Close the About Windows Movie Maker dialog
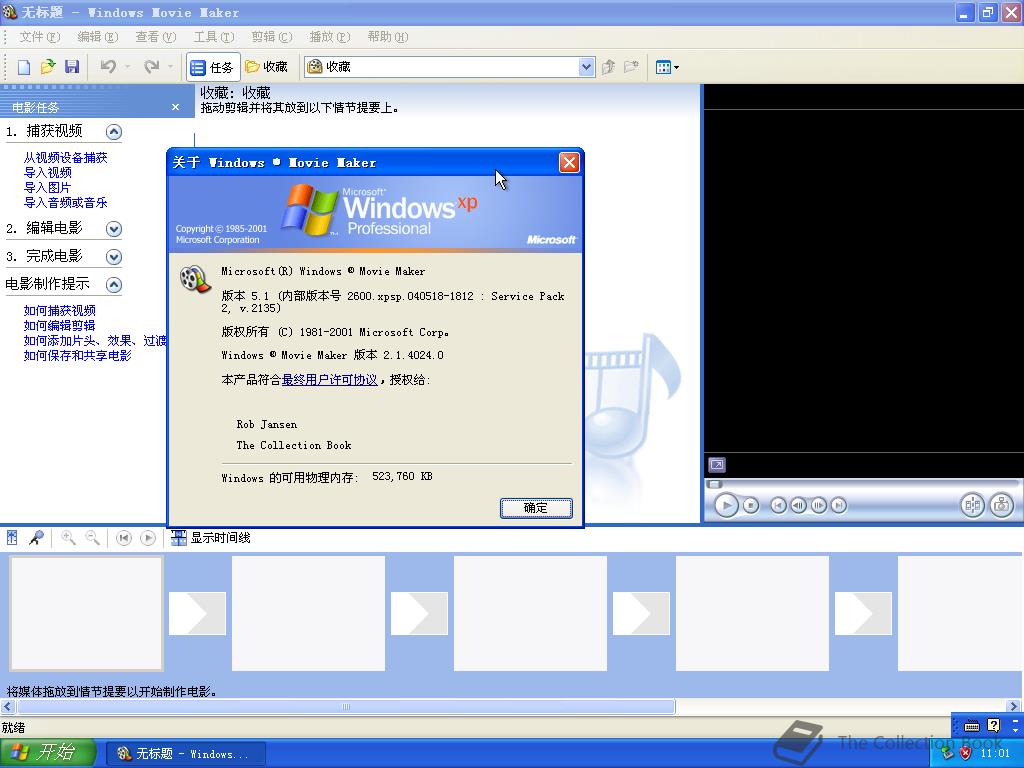This screenshot has width=1024, height=768. click(x=569, y=162)
